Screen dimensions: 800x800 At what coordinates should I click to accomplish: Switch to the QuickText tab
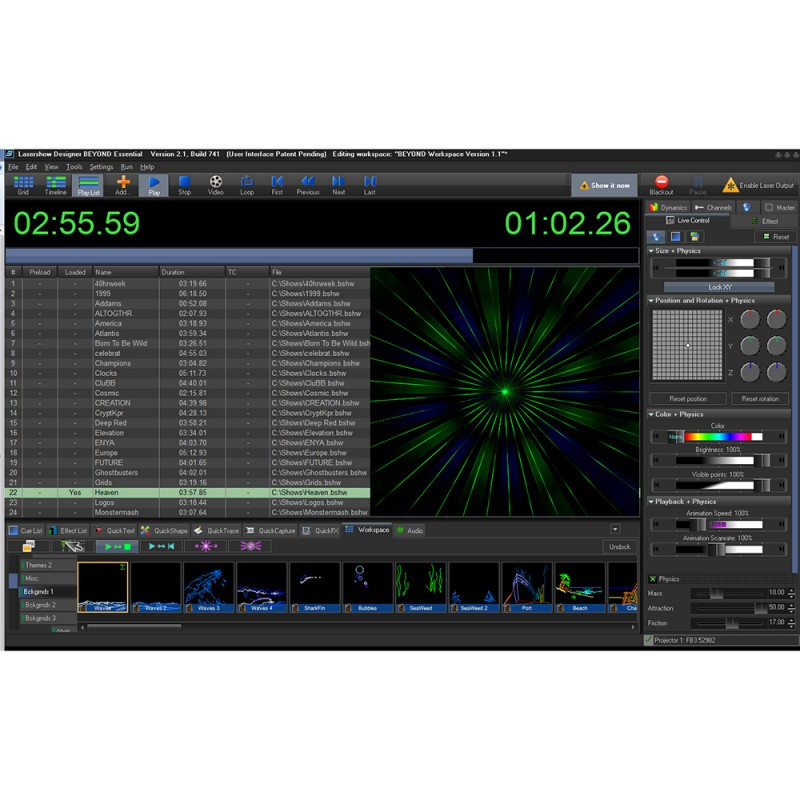click(115, 530)
